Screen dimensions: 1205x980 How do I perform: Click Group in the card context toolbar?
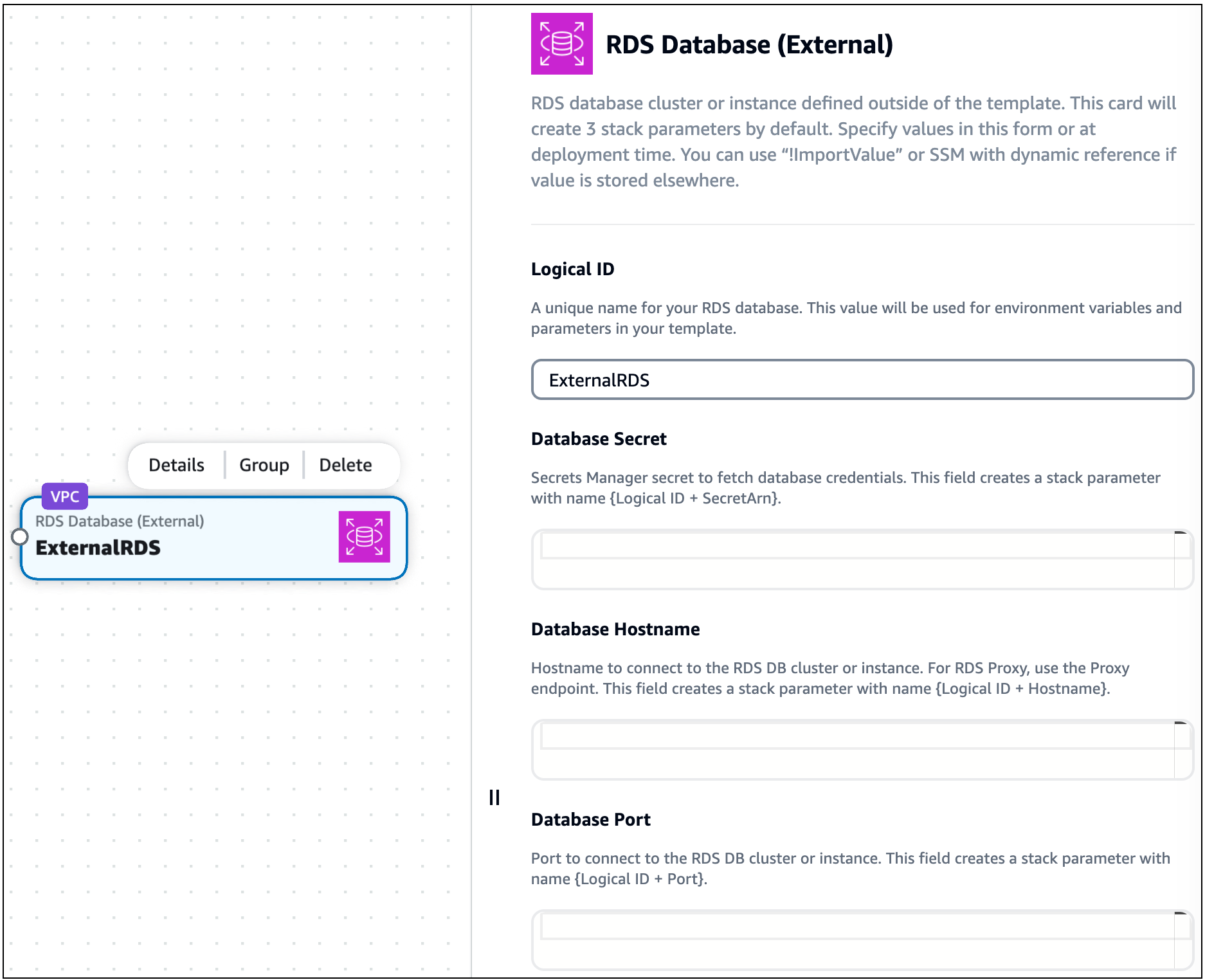[x=263, y=465]
